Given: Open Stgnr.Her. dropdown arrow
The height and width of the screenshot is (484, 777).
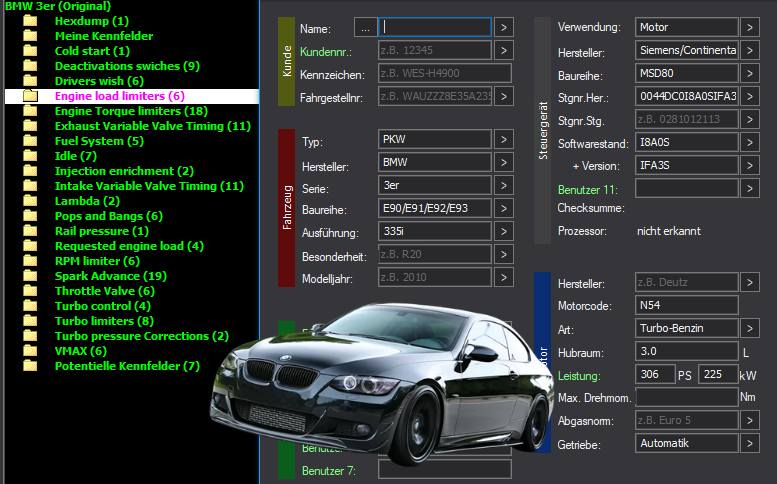Looking at the screenshot, I should coord(750,96).
